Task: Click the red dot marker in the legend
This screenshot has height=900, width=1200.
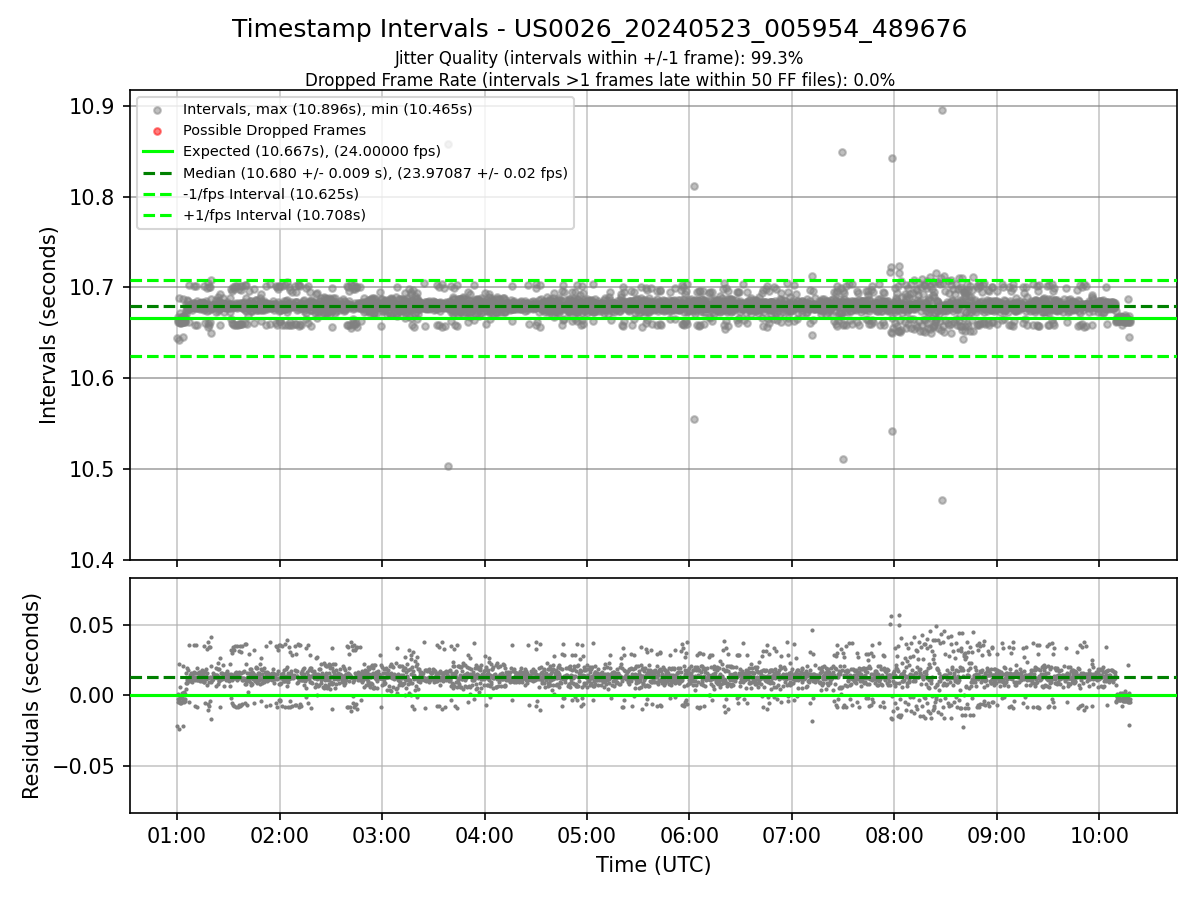Action: [x=158, y=130]
